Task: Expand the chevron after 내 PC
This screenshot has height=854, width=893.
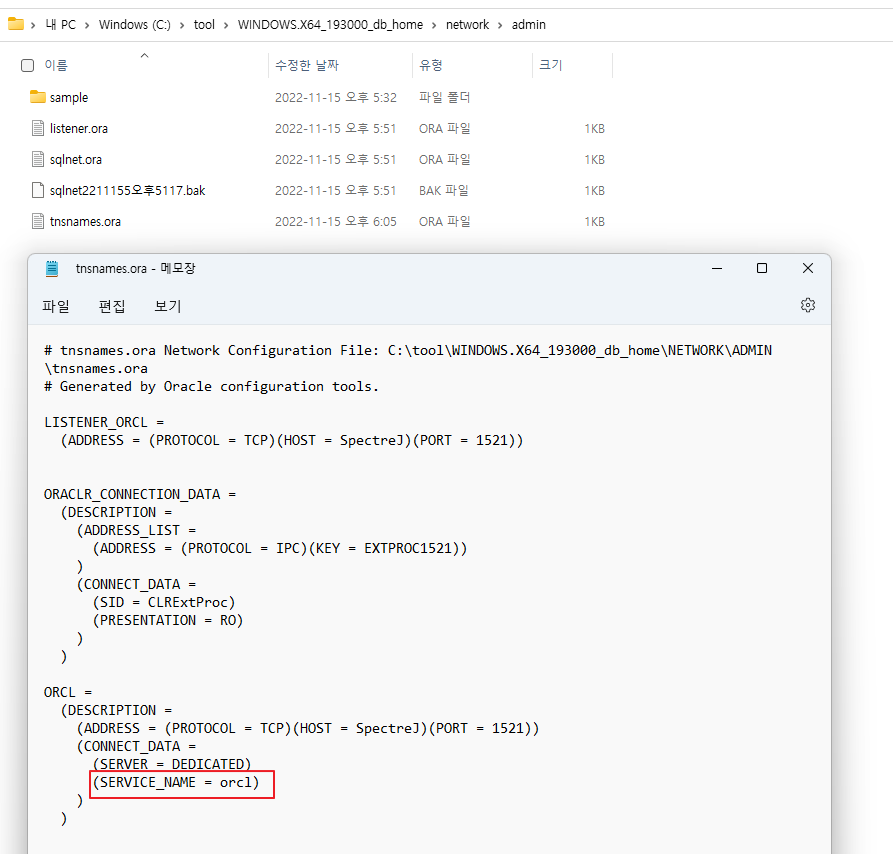Action: click(87, 25)
